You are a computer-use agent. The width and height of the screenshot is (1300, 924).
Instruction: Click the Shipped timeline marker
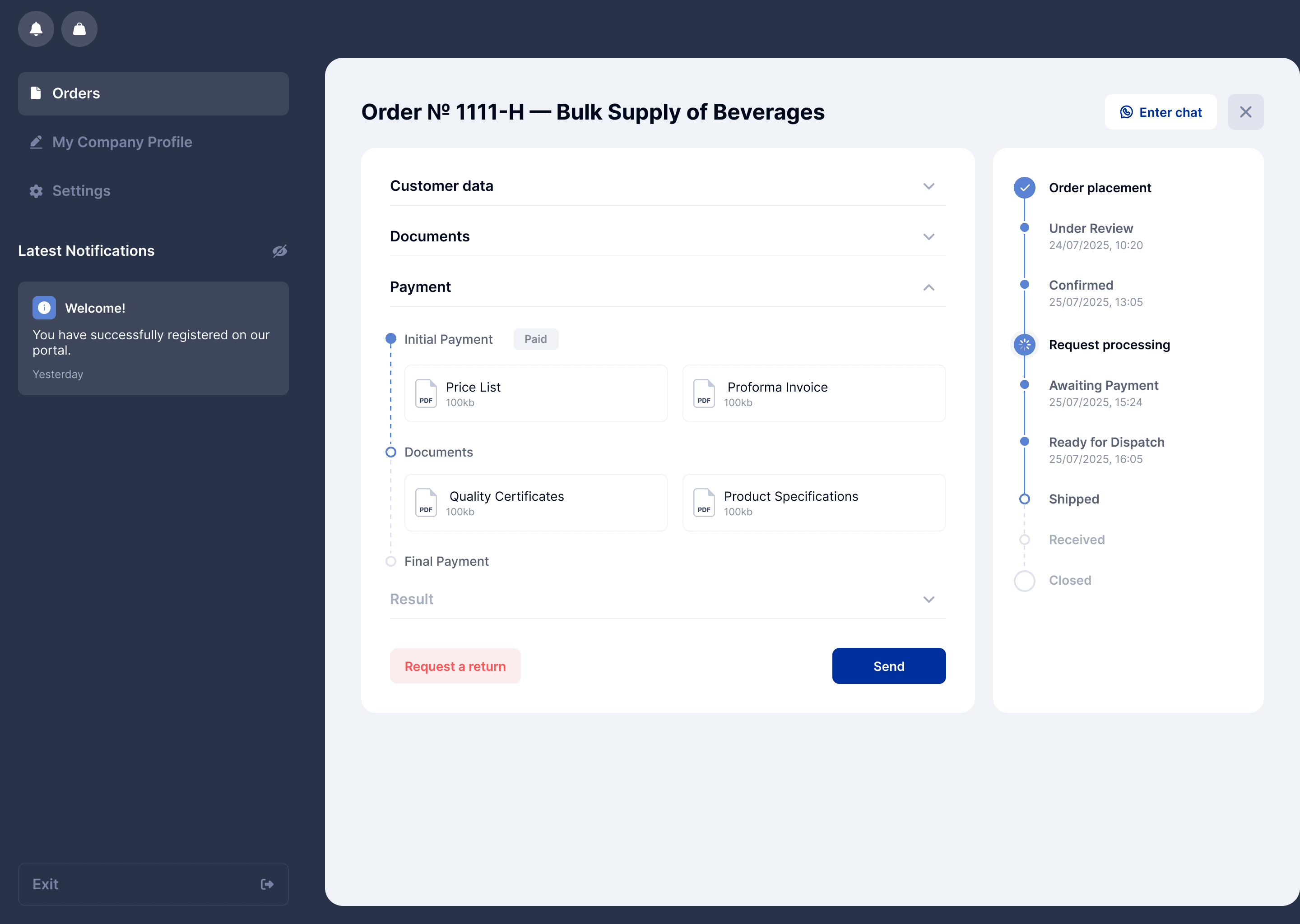1024,499
